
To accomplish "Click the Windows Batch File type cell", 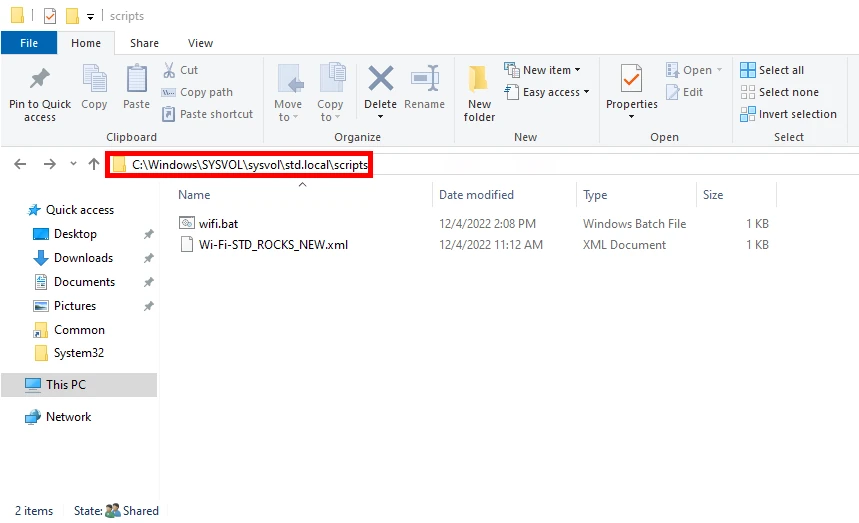I will pos(634,223).
